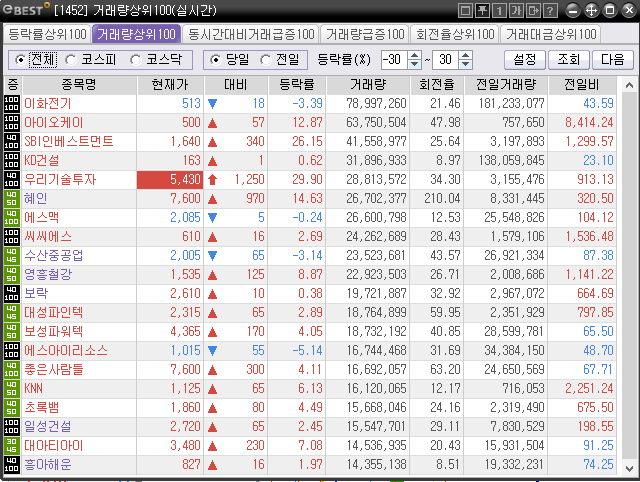Sort by the 현재가 column header
This screenshot has width=640, height=482.
[170, 85]
